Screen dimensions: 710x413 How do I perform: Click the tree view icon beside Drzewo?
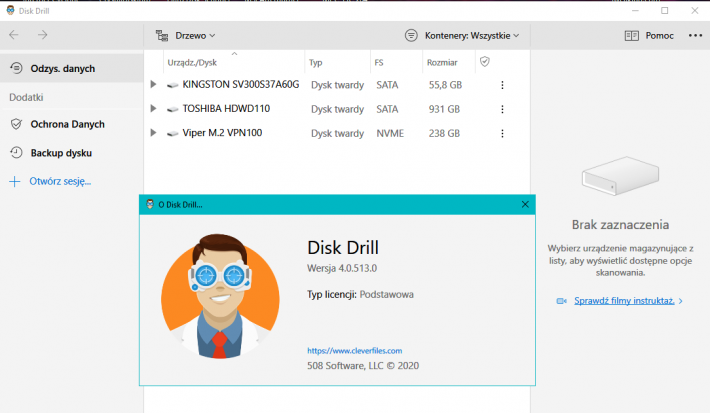pyautogui.click(x=162, y=35)
